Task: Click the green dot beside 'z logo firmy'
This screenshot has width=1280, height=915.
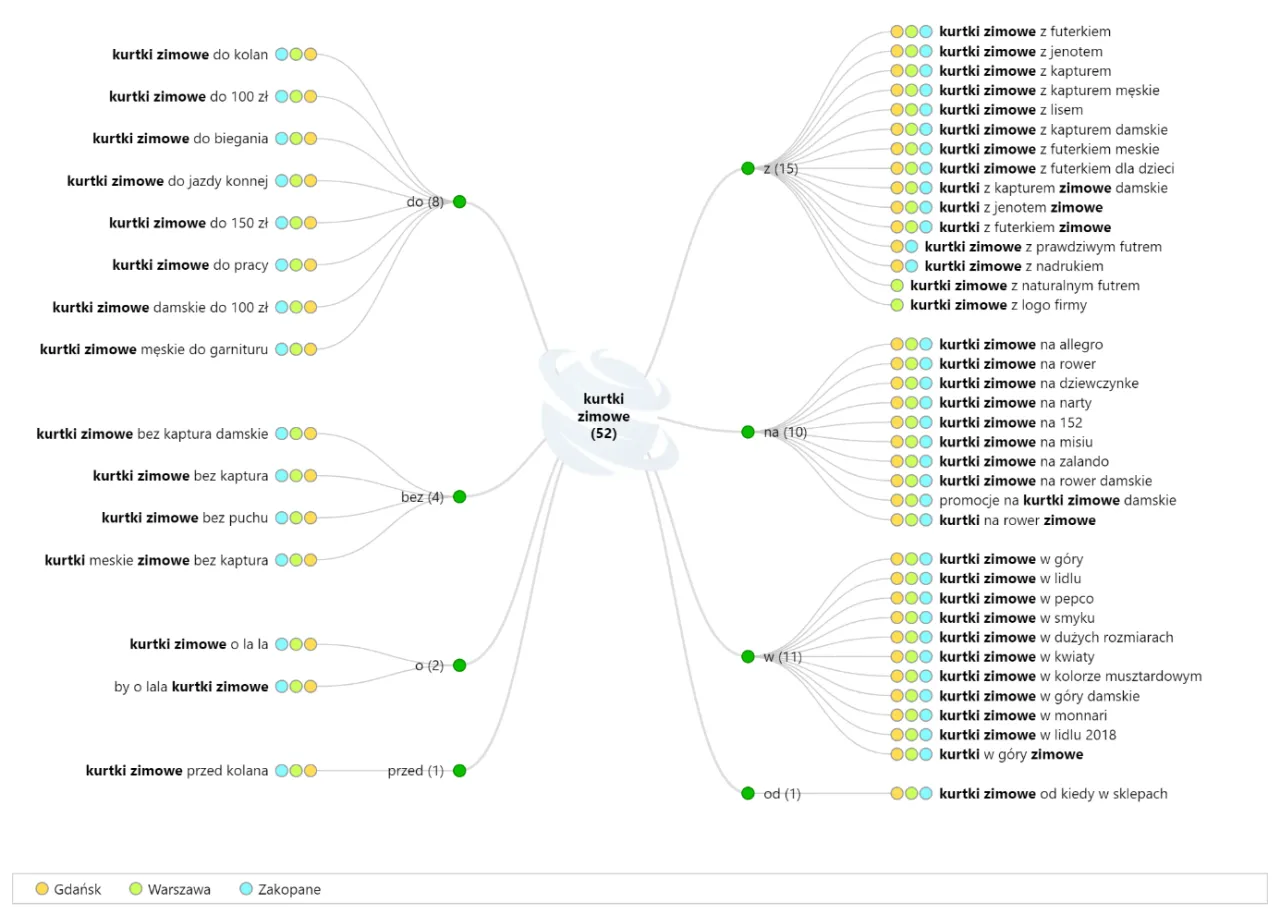Action: (897, 305)
